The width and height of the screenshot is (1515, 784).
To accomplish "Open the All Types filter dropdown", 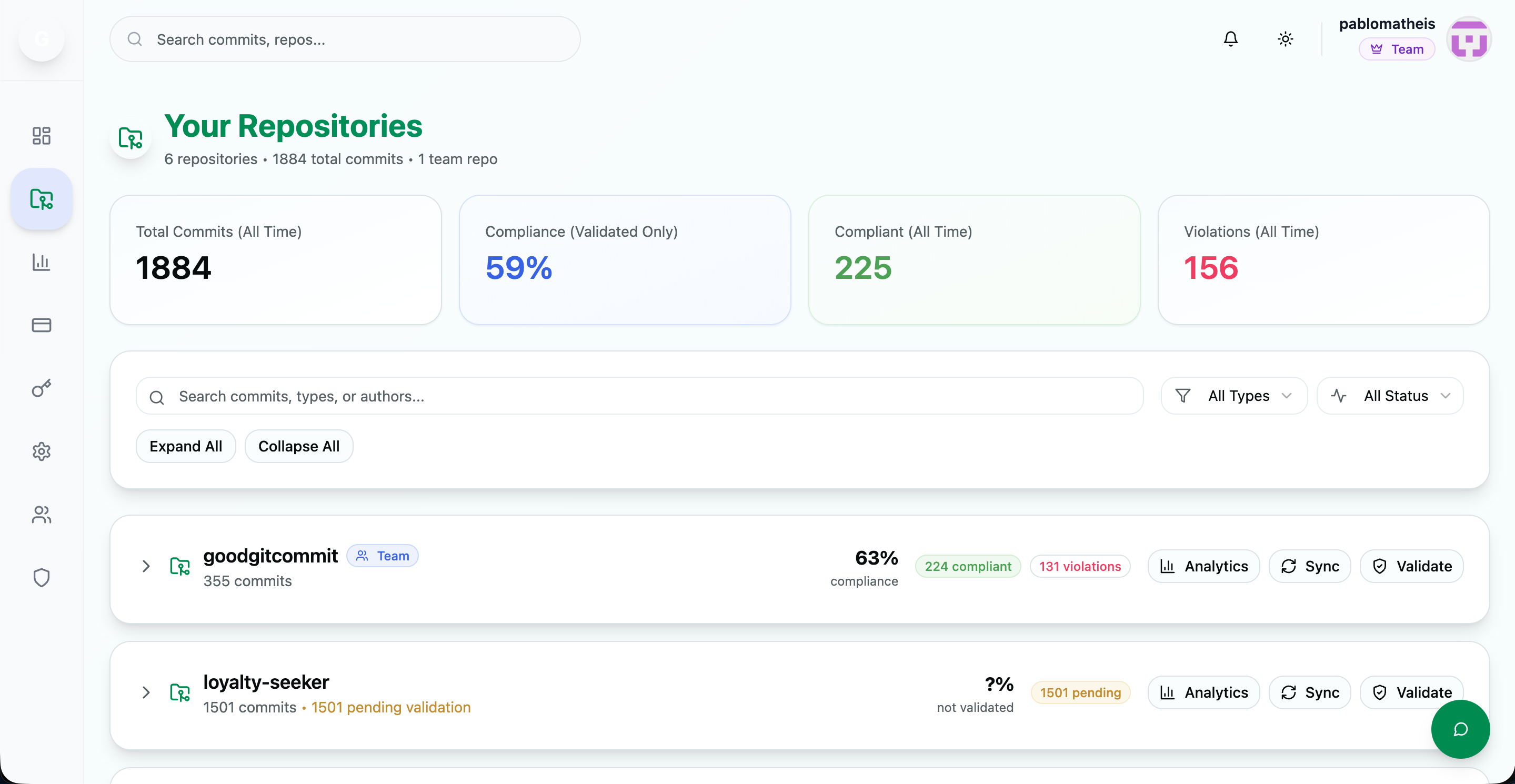I will pos(1234,396).
